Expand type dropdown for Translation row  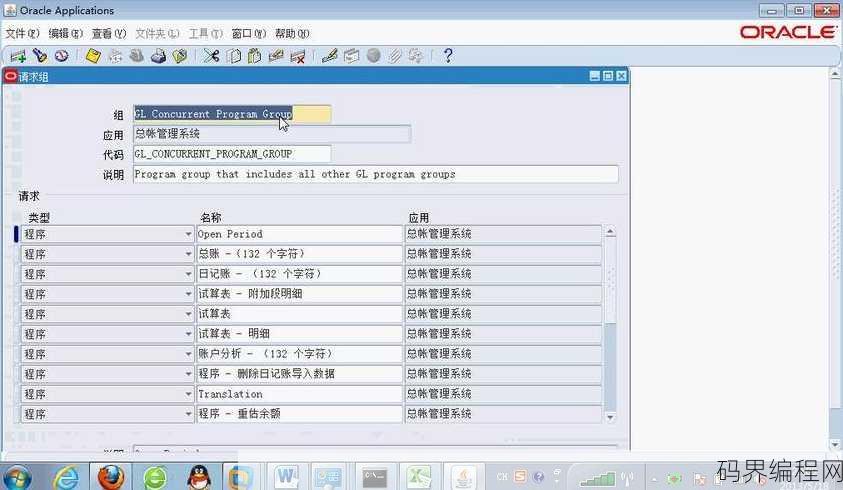[x=188, y=394]
